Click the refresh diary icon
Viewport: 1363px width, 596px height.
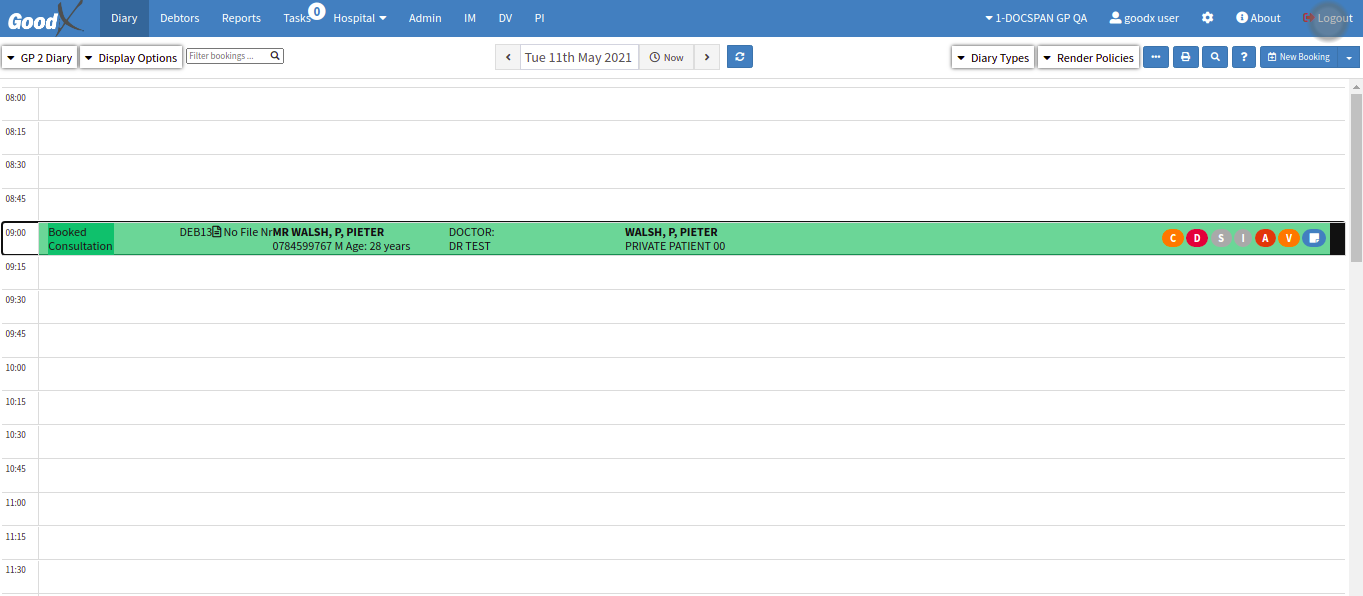(739, 57)
